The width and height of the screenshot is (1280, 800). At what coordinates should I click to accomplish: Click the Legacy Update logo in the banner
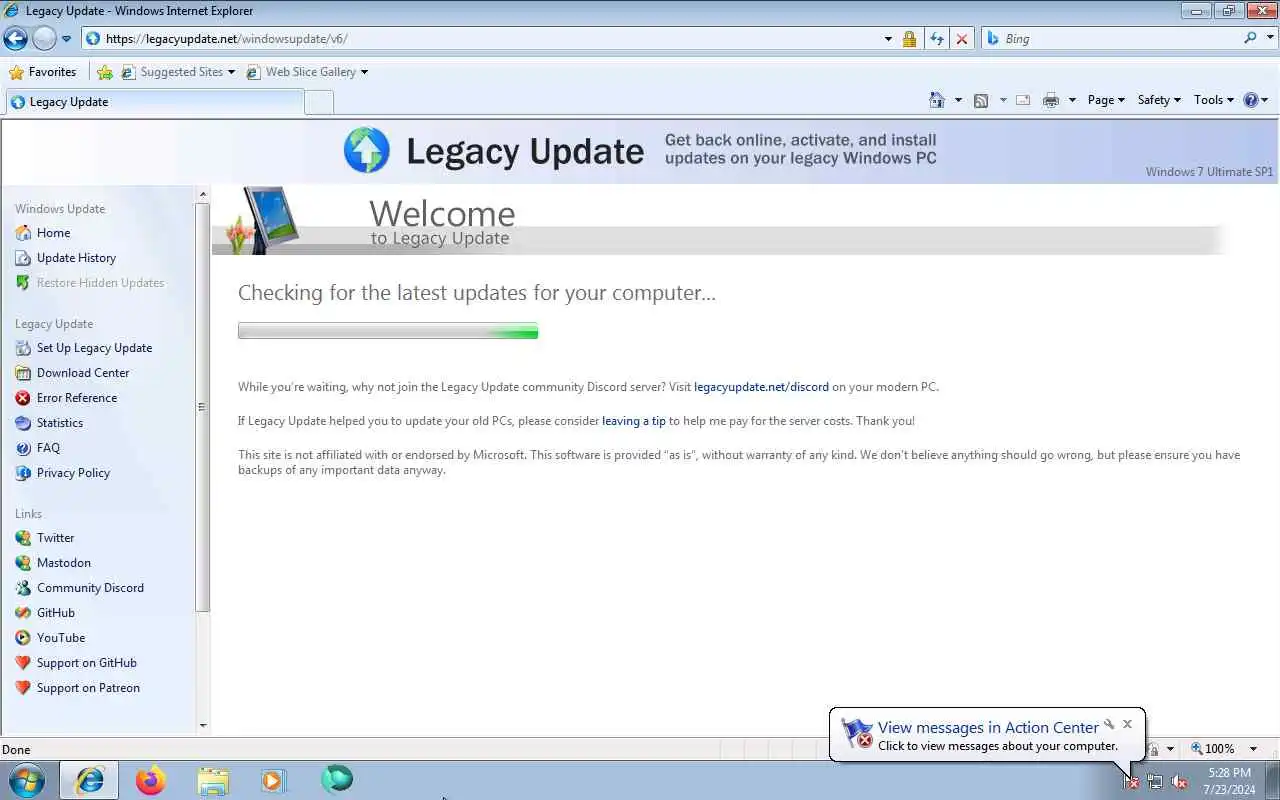367,151
